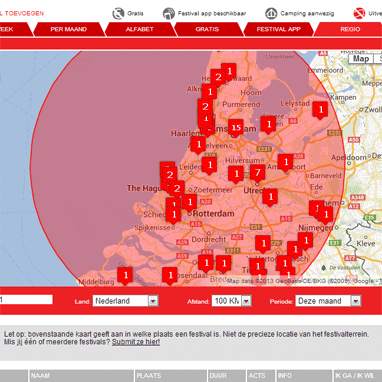Click the Festival app beschikbaar icon
The image size is (382, 382).
click(x=169, y=14)
